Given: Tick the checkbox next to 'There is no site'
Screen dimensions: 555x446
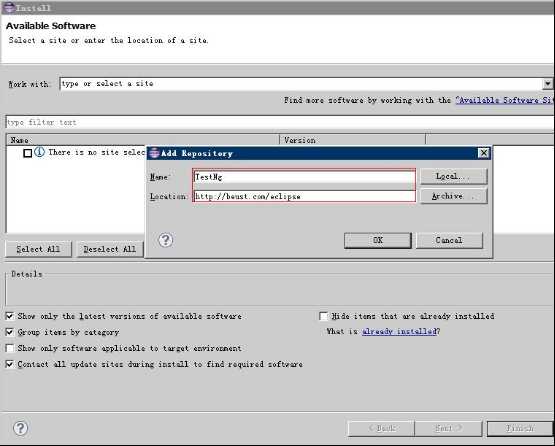Looking at the screenshot, I should (x=28, y=153).
